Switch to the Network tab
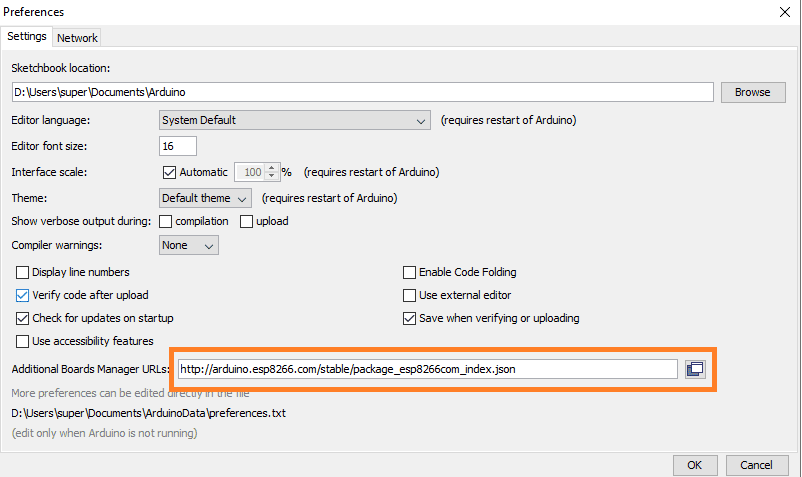Image resolution: width=802 pixels, height=477 pixels. point(77,38)
